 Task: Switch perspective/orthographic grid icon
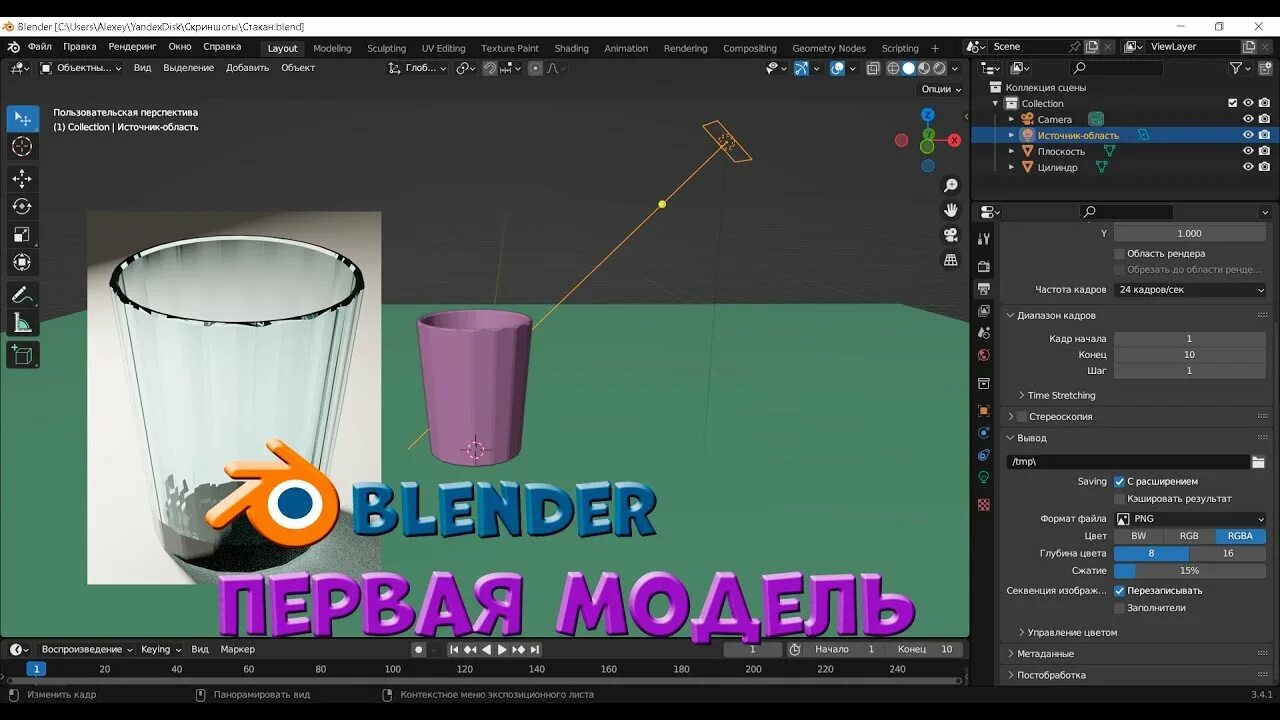(951, 260)
